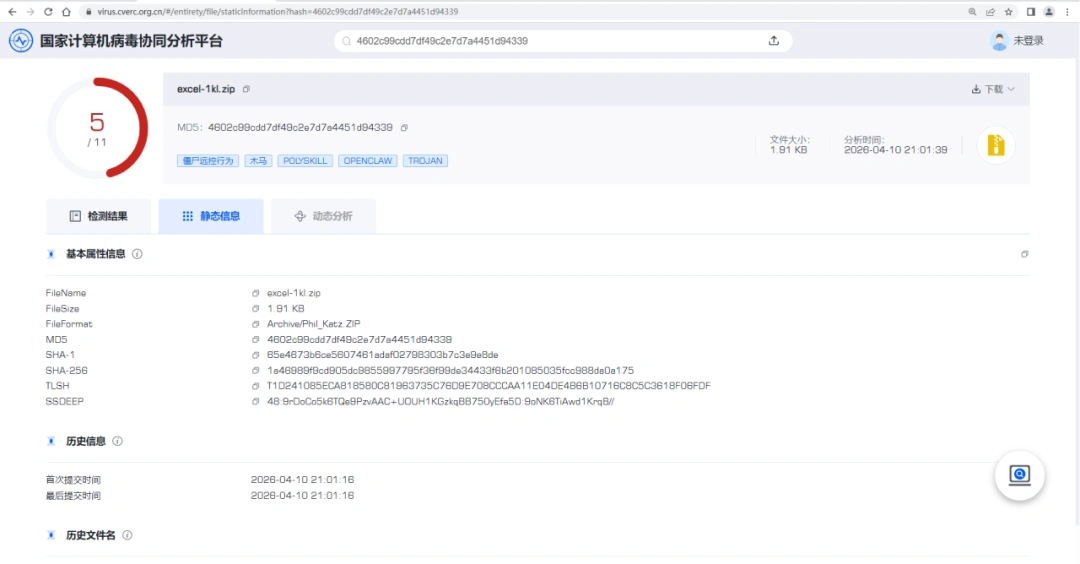Click the upload file icon in search bar
This screenshot has width=1080, height=564.
(773, 41)
